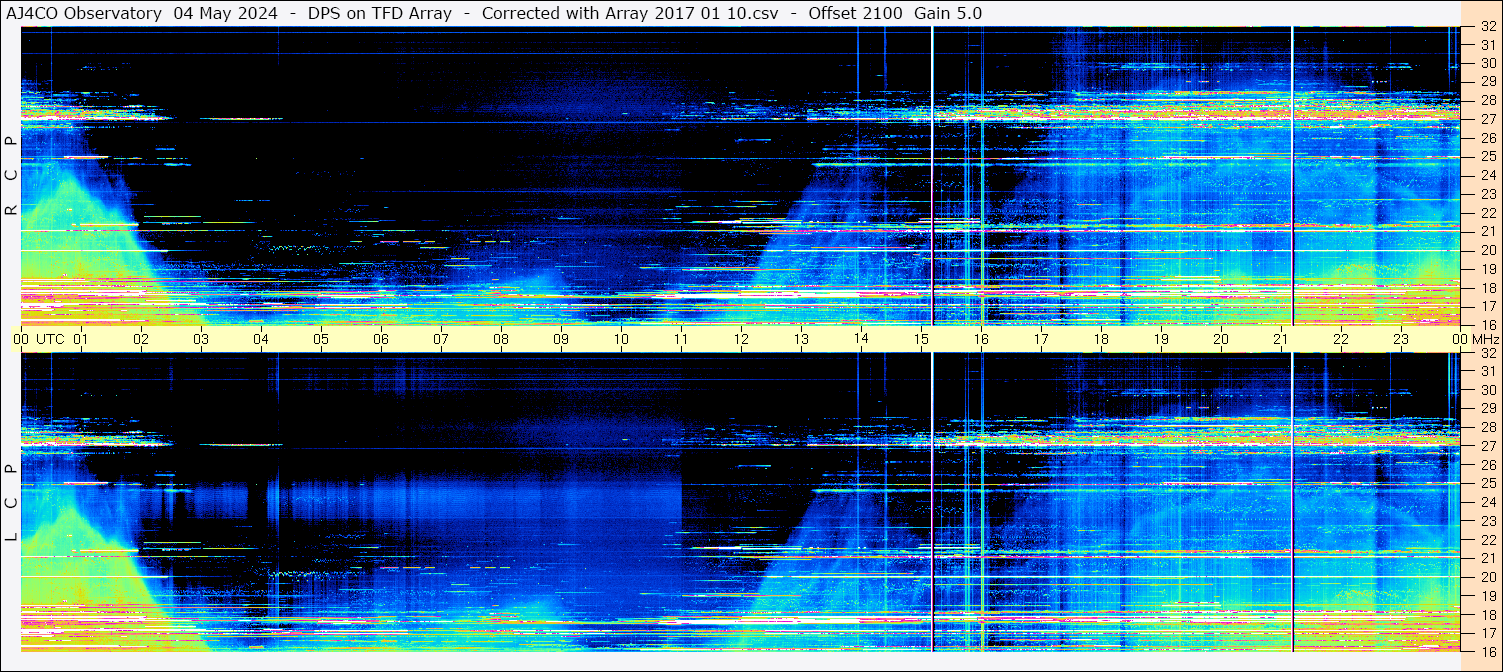The width and height of the screenshot is (1503, 672).
Task: Click the 21 hour mark on UTC axis
Action: [1281, 339]
